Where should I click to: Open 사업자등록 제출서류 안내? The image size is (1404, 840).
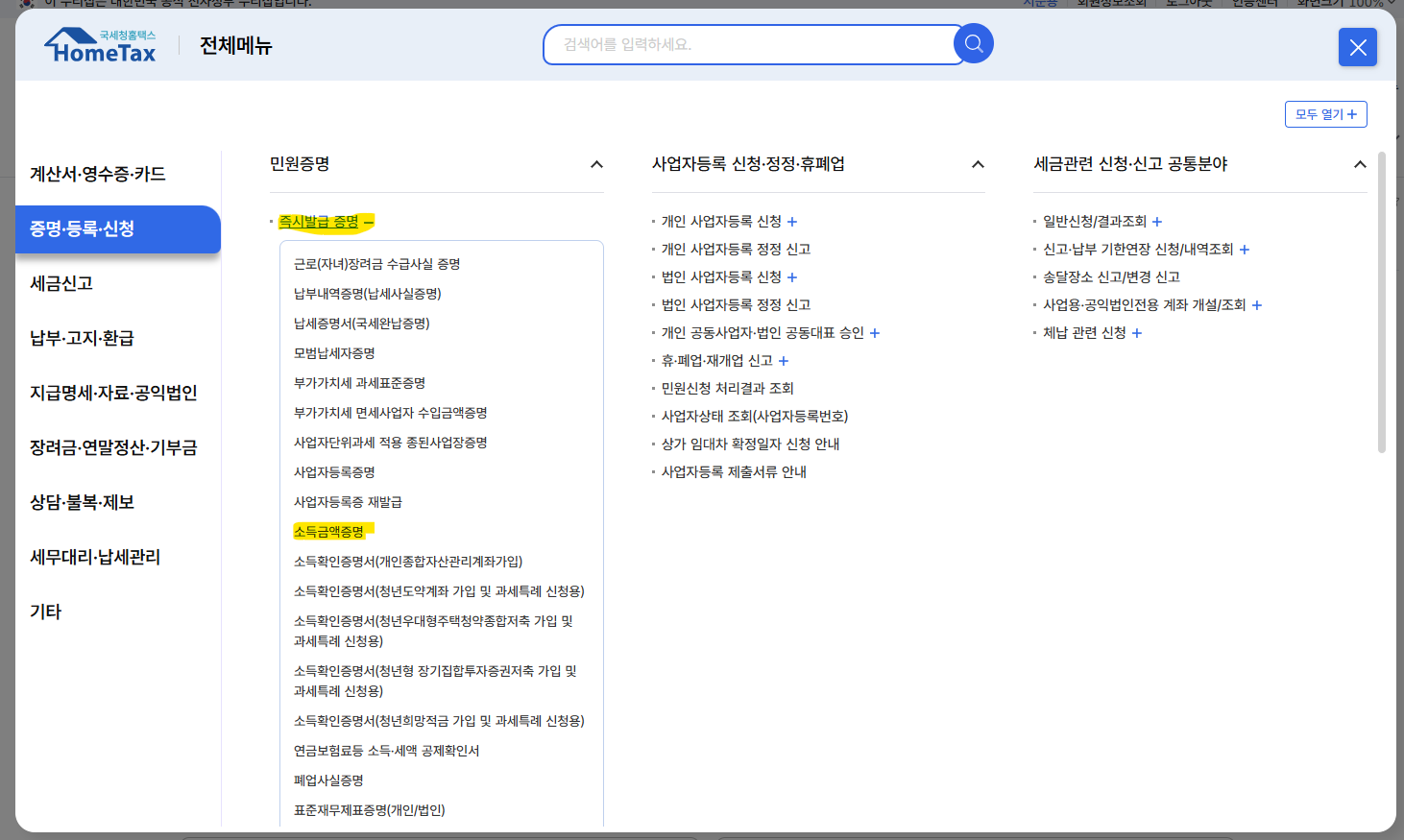(734, 472)
